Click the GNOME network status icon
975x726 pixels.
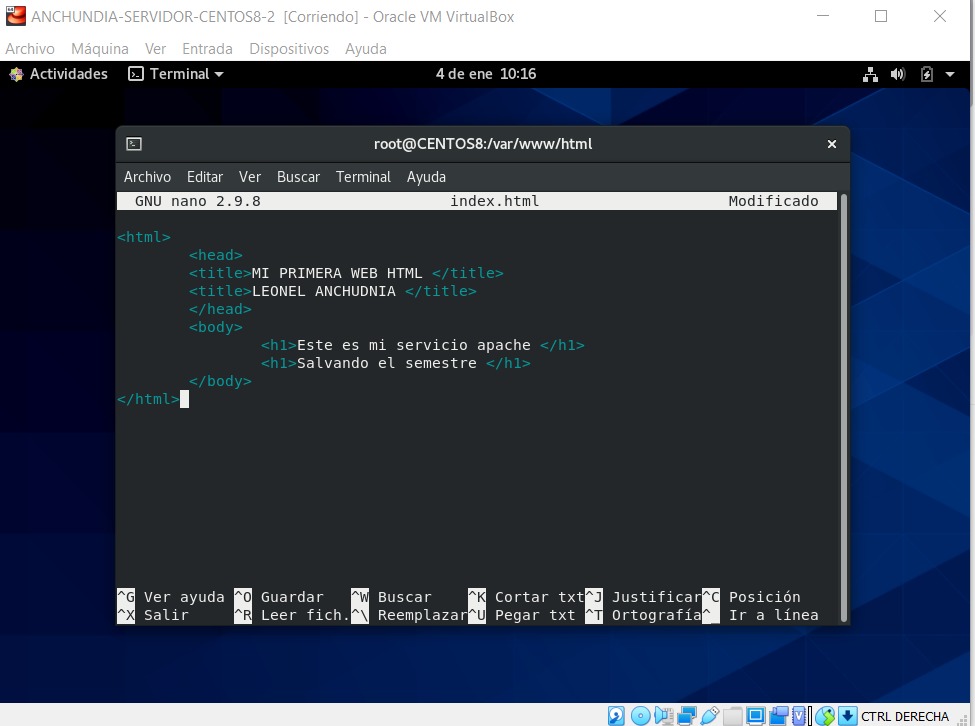click(870, 75)
